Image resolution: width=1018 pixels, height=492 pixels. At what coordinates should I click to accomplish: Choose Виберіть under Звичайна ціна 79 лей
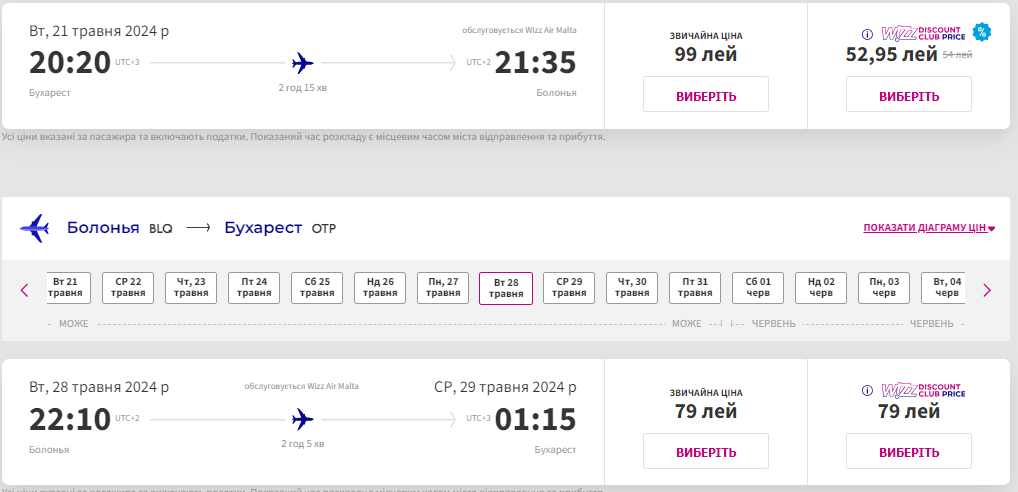[x=706, y=452]
